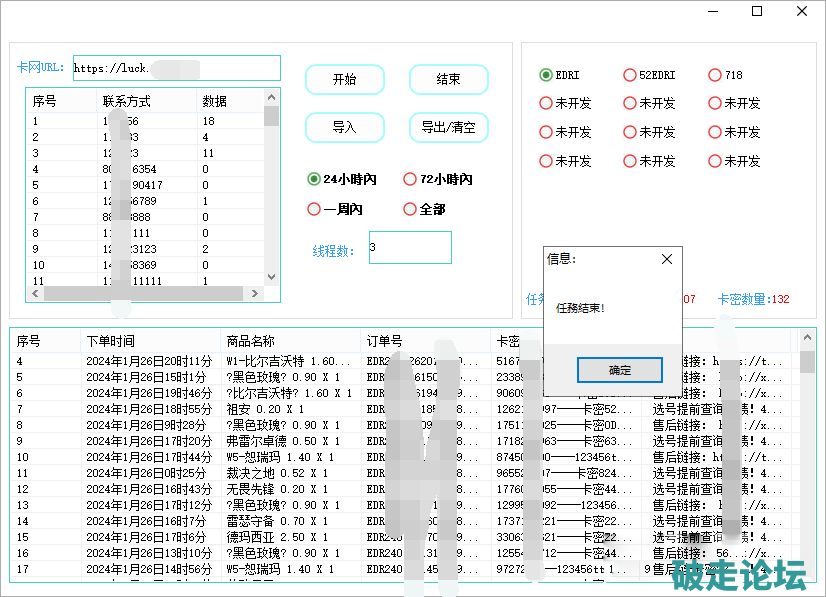Click the 导出/清空 button
This screenshot has height=597, width=826.
(x=448, y=127)
